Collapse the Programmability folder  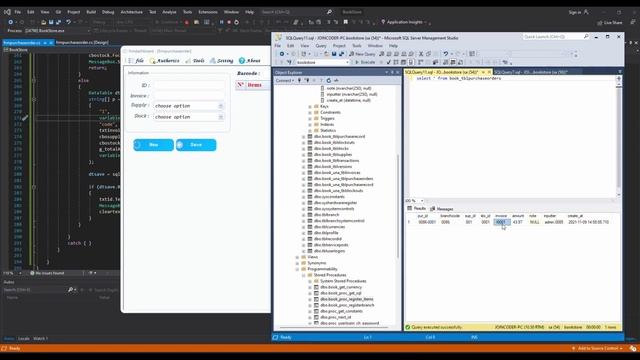point(297,269)
